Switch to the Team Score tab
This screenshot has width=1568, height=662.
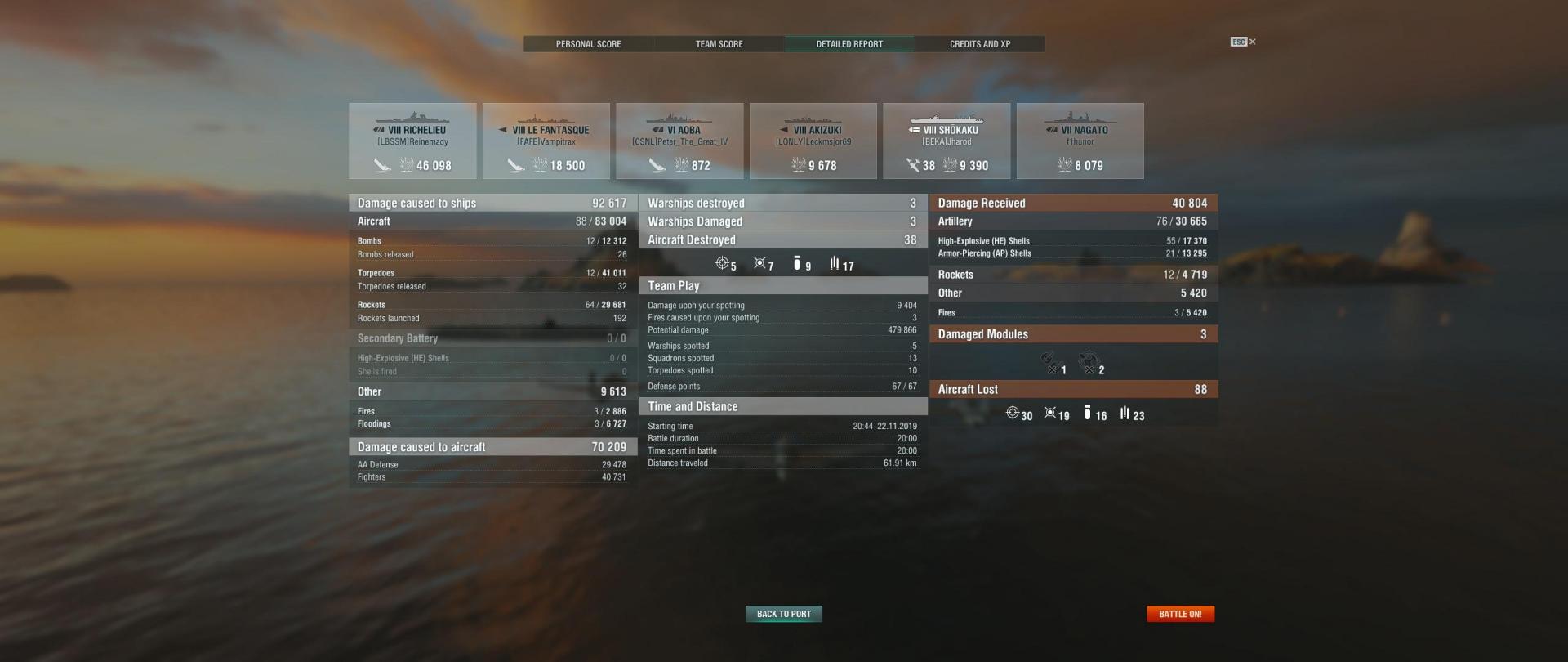(x=719, y=44)
